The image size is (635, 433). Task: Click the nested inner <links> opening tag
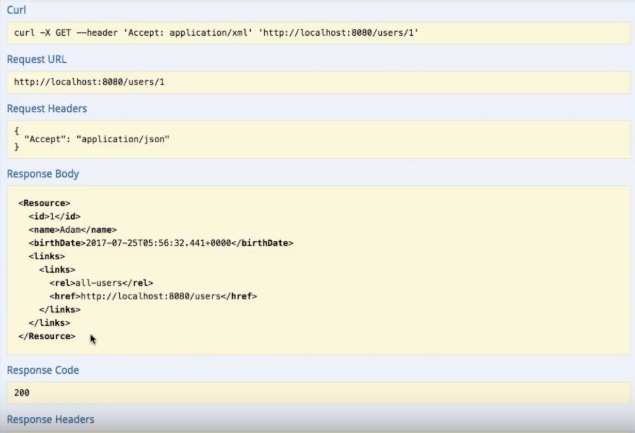(57, 270)
